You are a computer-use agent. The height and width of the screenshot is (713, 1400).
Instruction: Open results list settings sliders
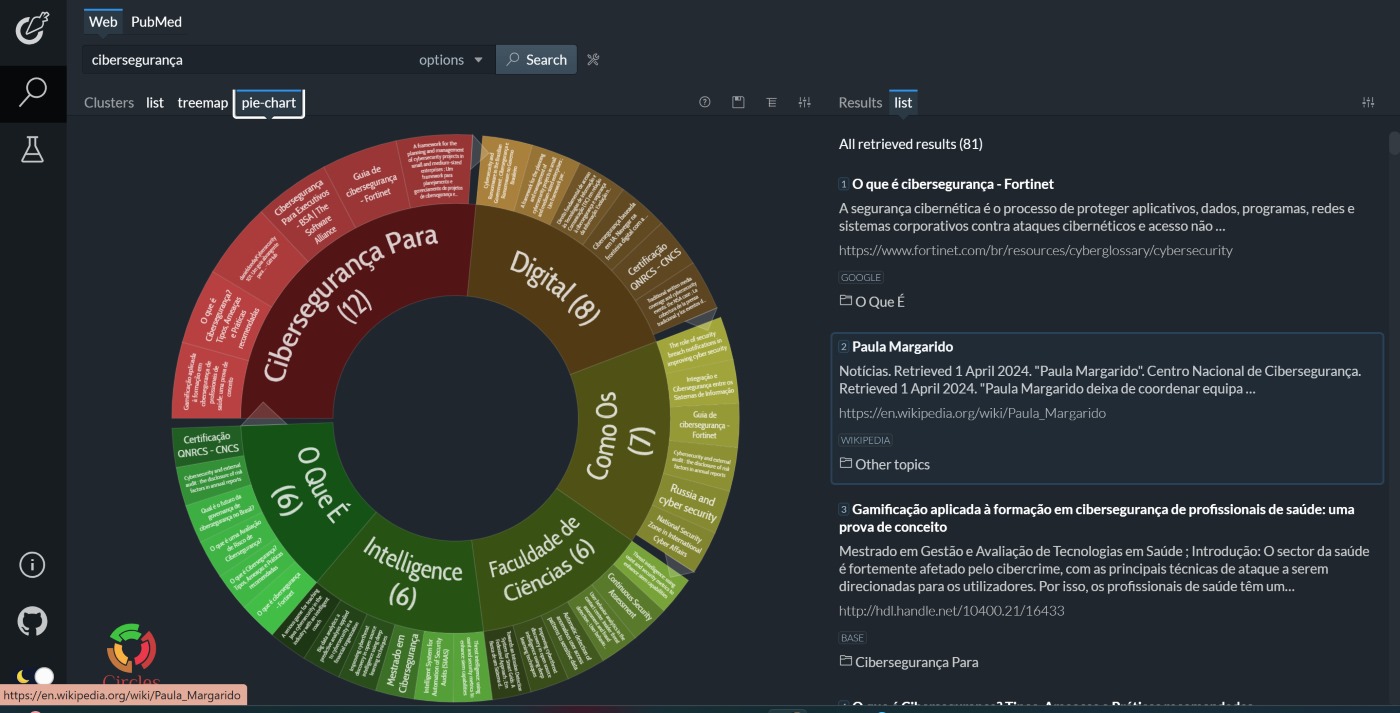(x=1369, y=102)
